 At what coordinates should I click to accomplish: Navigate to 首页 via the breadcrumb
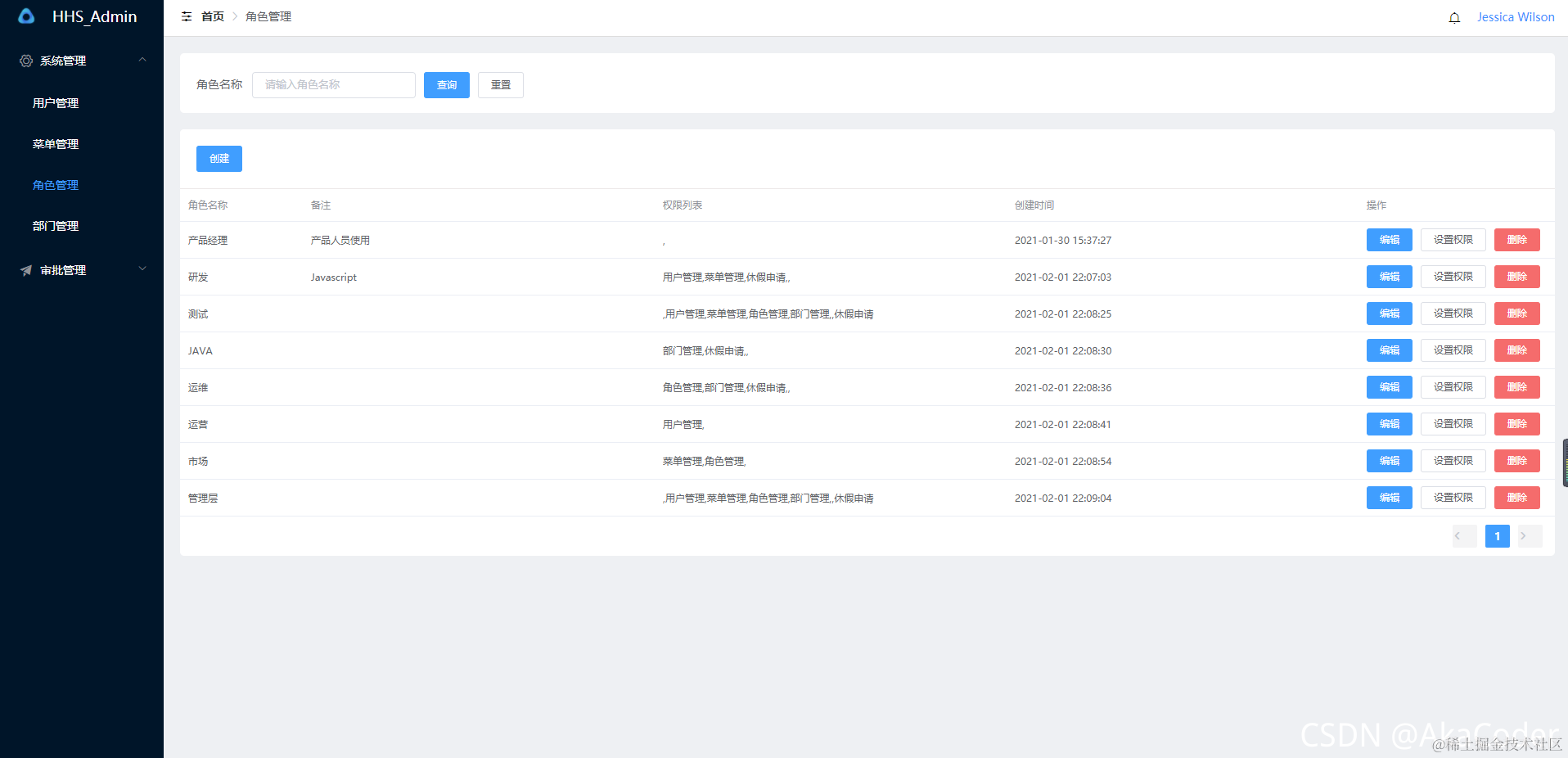pos(211,16)
